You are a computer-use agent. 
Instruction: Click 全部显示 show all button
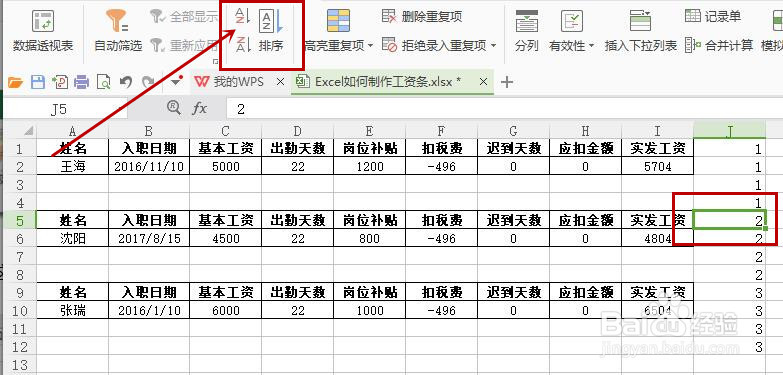184,17
